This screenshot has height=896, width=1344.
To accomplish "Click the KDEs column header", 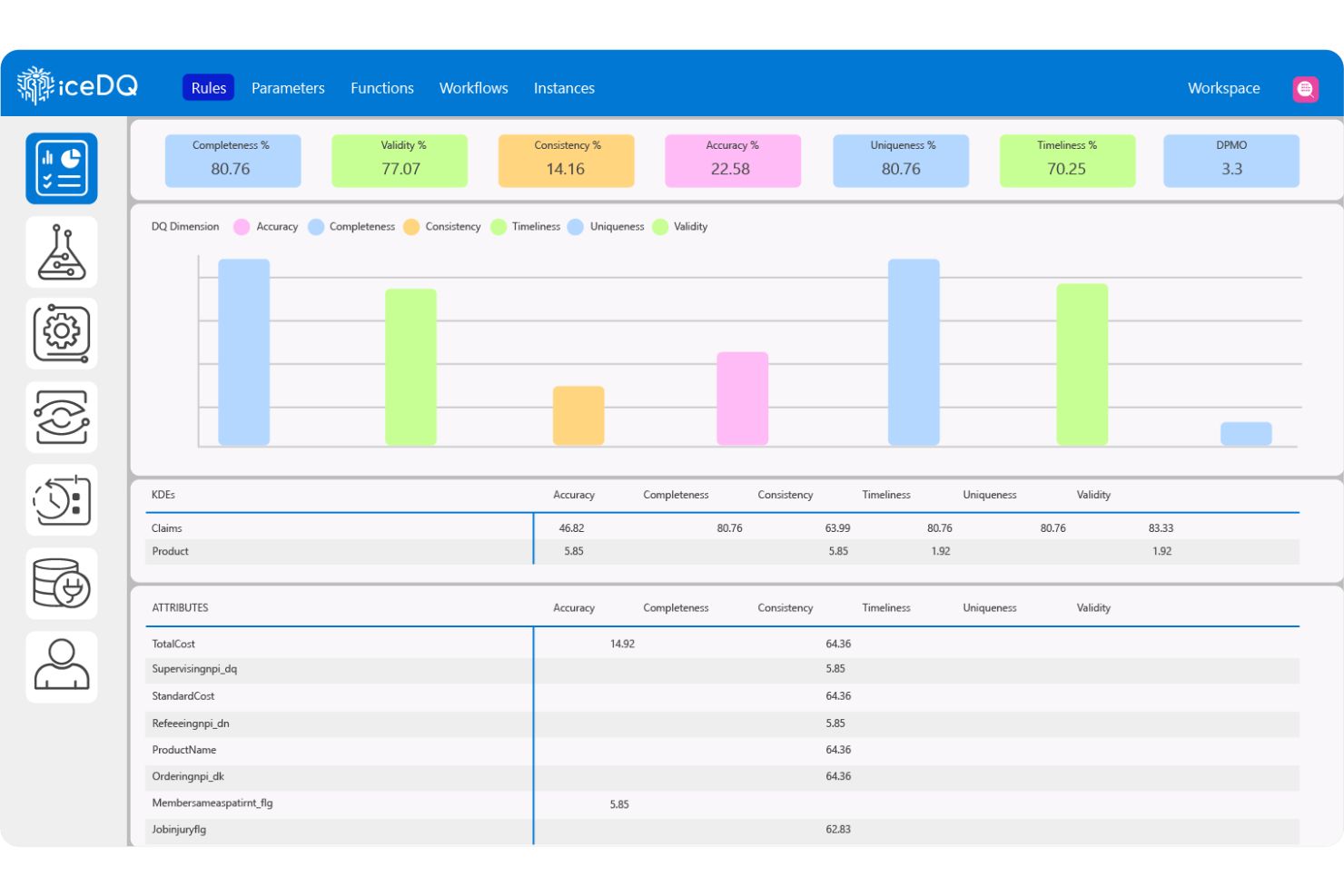I will click(x=163, y=495).
